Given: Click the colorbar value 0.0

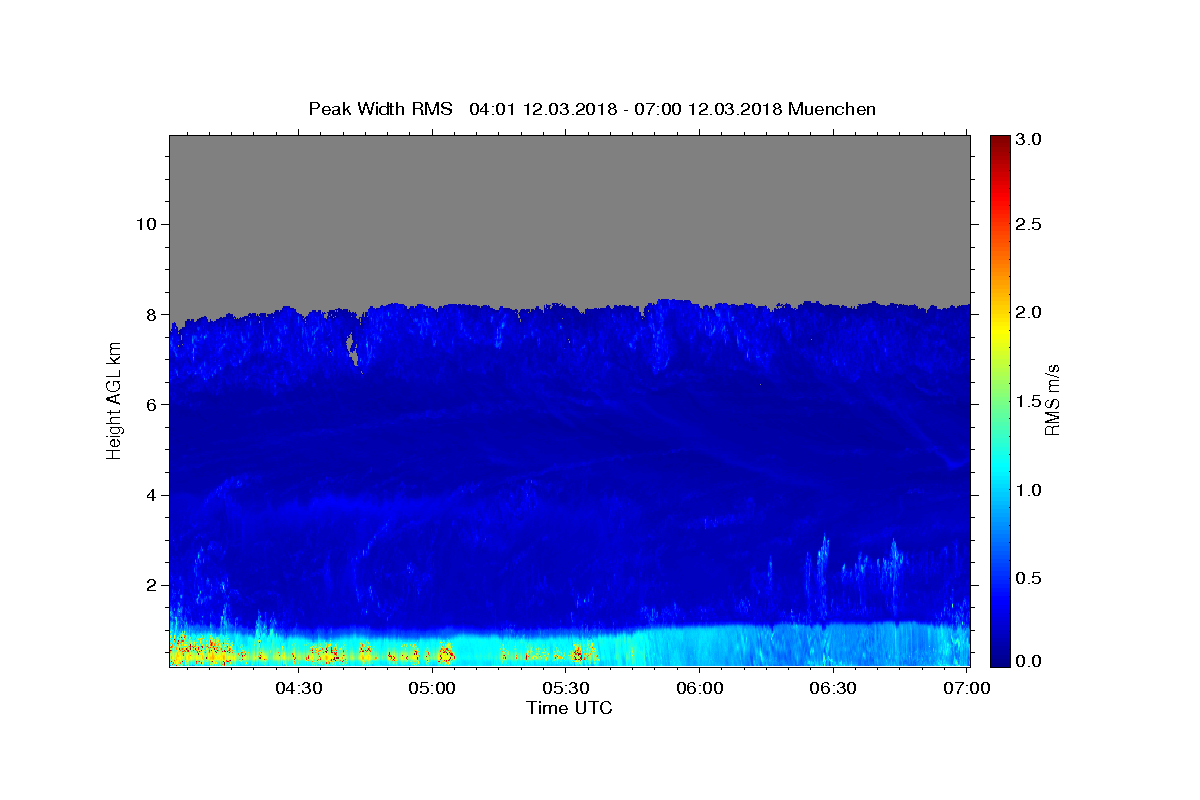Looking at the screenshot, I should pyautogui.click(x=1028, y=661).
